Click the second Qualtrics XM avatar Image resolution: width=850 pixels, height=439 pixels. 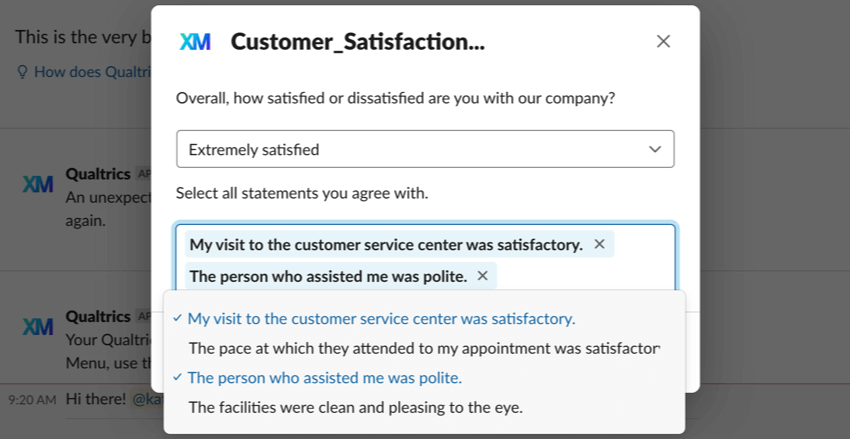(38, 327)
